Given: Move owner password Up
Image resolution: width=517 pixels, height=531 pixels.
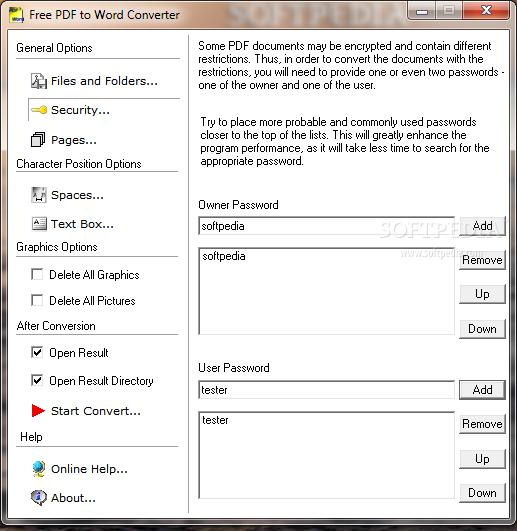Looking at the screenshot, I should (482, 294).
